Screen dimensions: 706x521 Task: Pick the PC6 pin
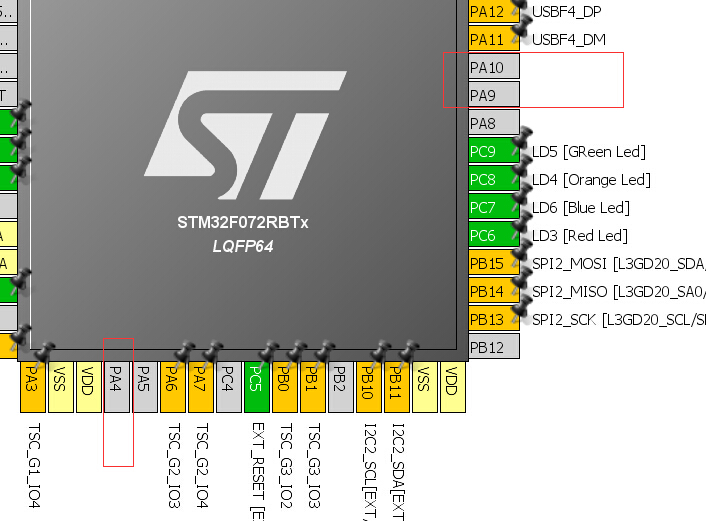494,234
